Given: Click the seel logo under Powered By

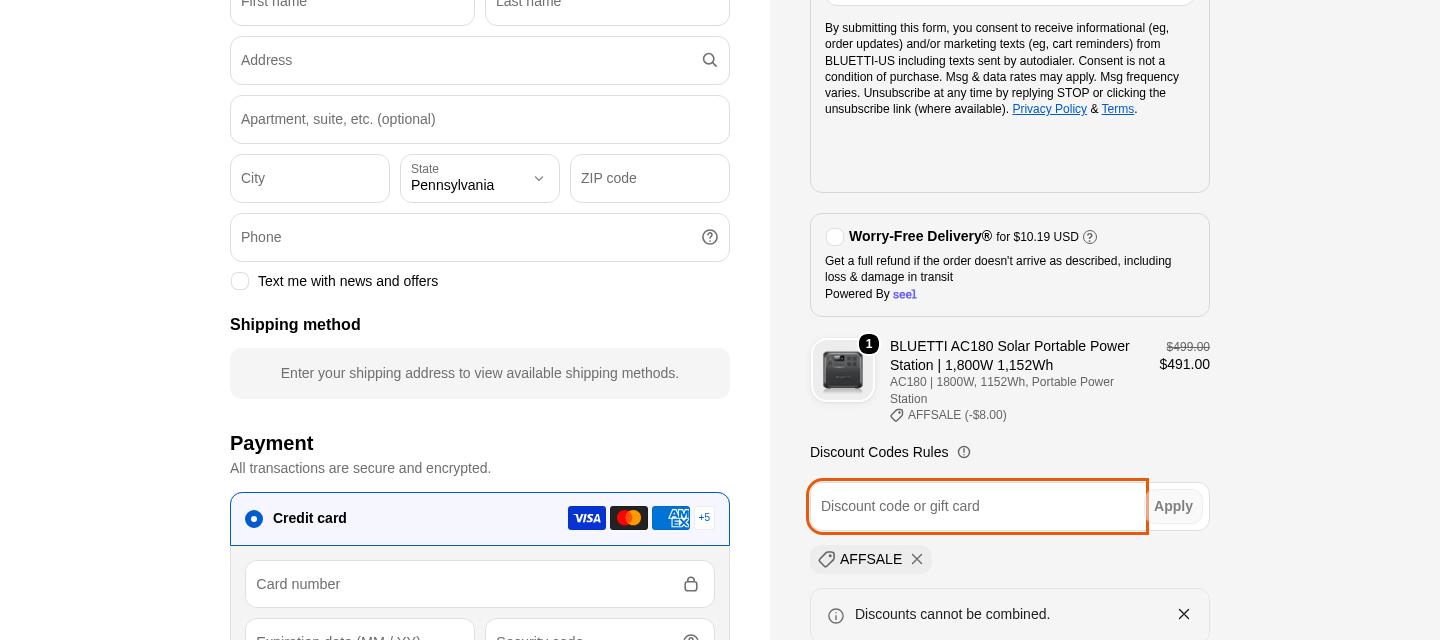Looking at the screenshot, I should coord(905,295).
